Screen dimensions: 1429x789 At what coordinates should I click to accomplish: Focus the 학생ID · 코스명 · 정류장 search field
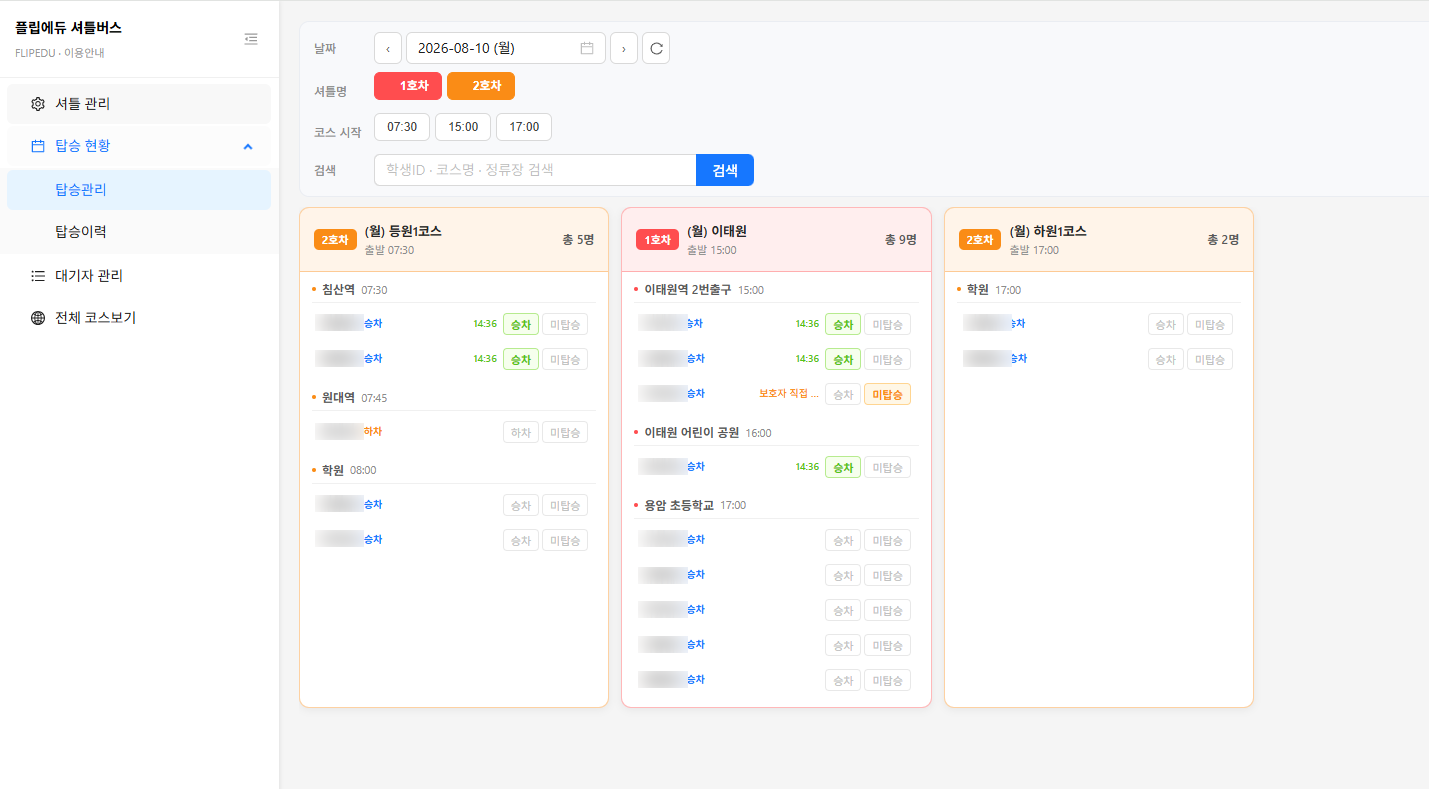pos(535,170)
